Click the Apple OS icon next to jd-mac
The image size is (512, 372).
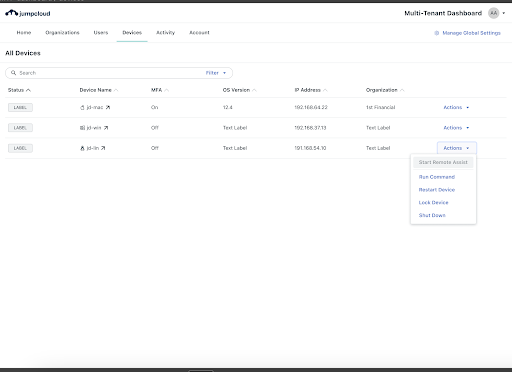point(82,107)
